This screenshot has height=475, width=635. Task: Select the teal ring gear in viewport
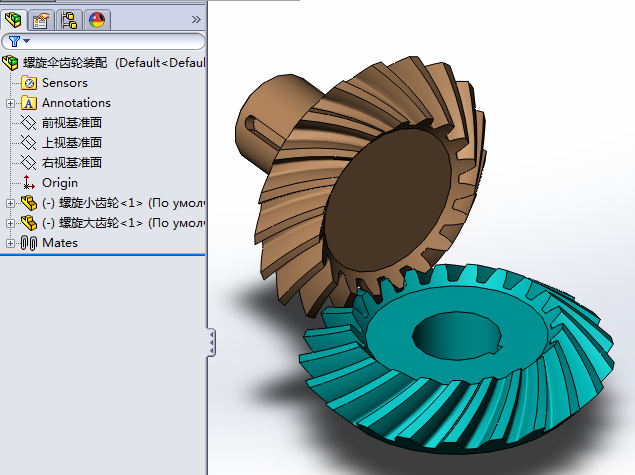pos(458,360)
